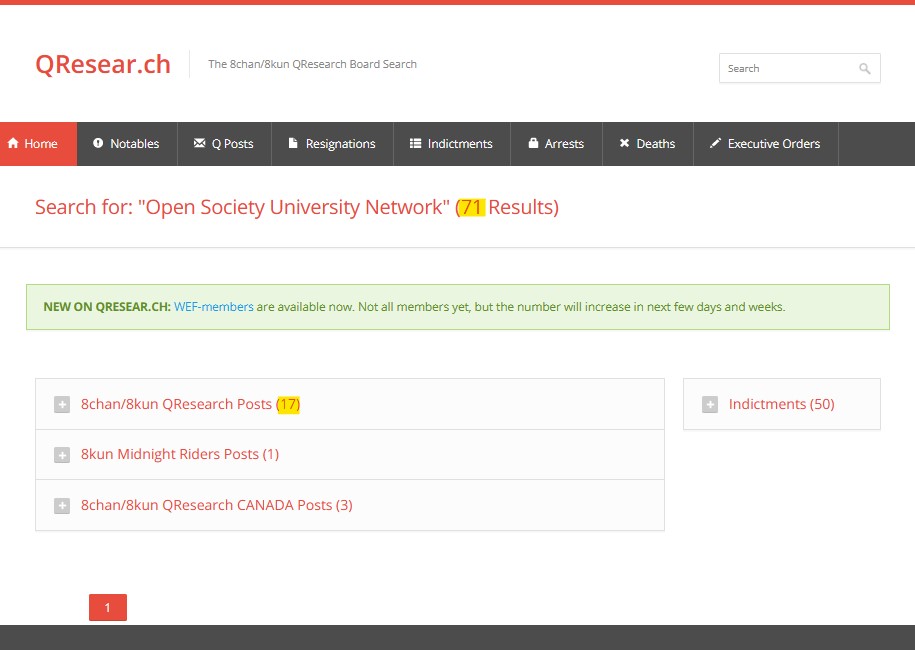The image size is (915, 650).
Task: Click the Executive Orders pencil icon
Action: point(715,143)
